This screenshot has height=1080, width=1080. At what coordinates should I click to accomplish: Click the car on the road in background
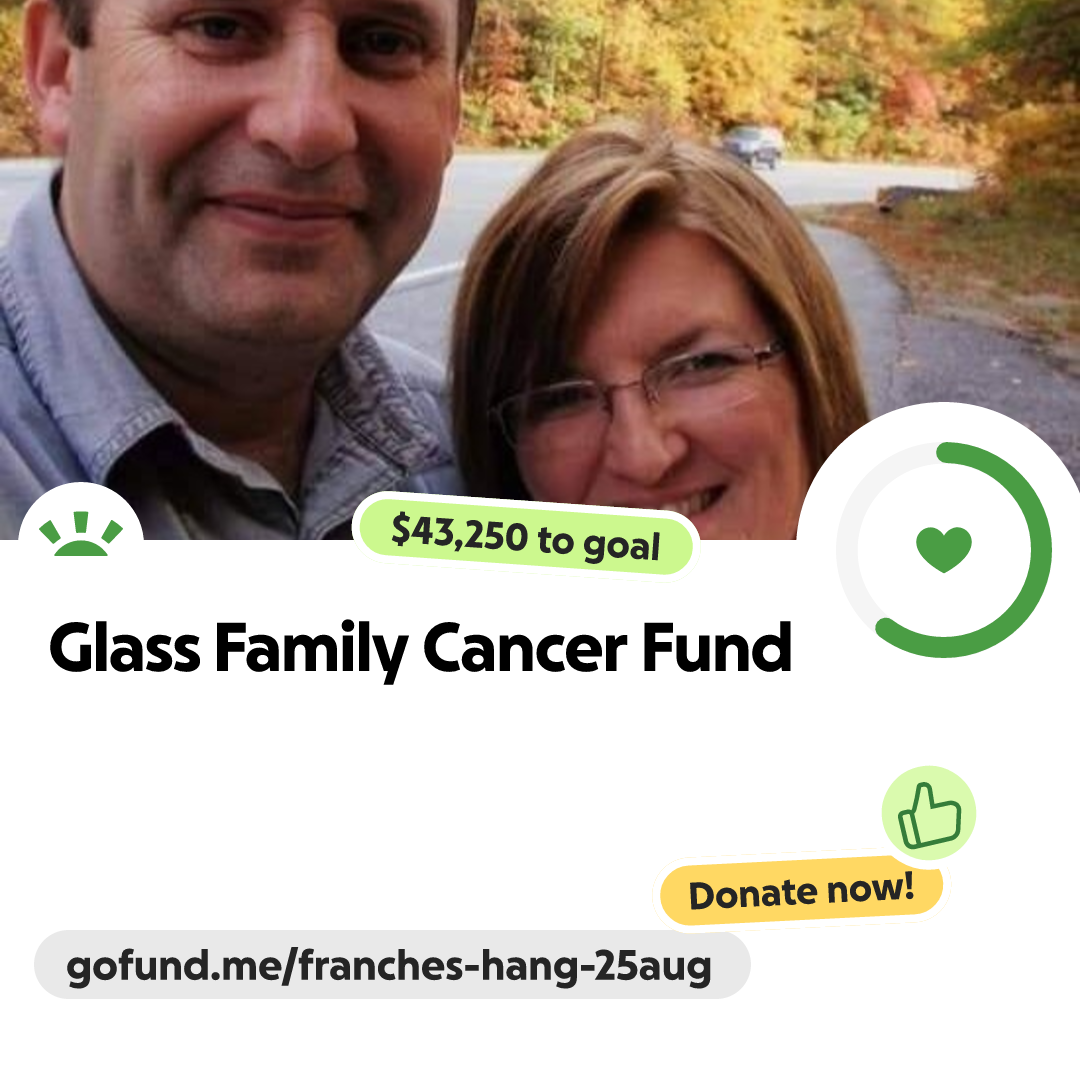(x=752, y=146)
